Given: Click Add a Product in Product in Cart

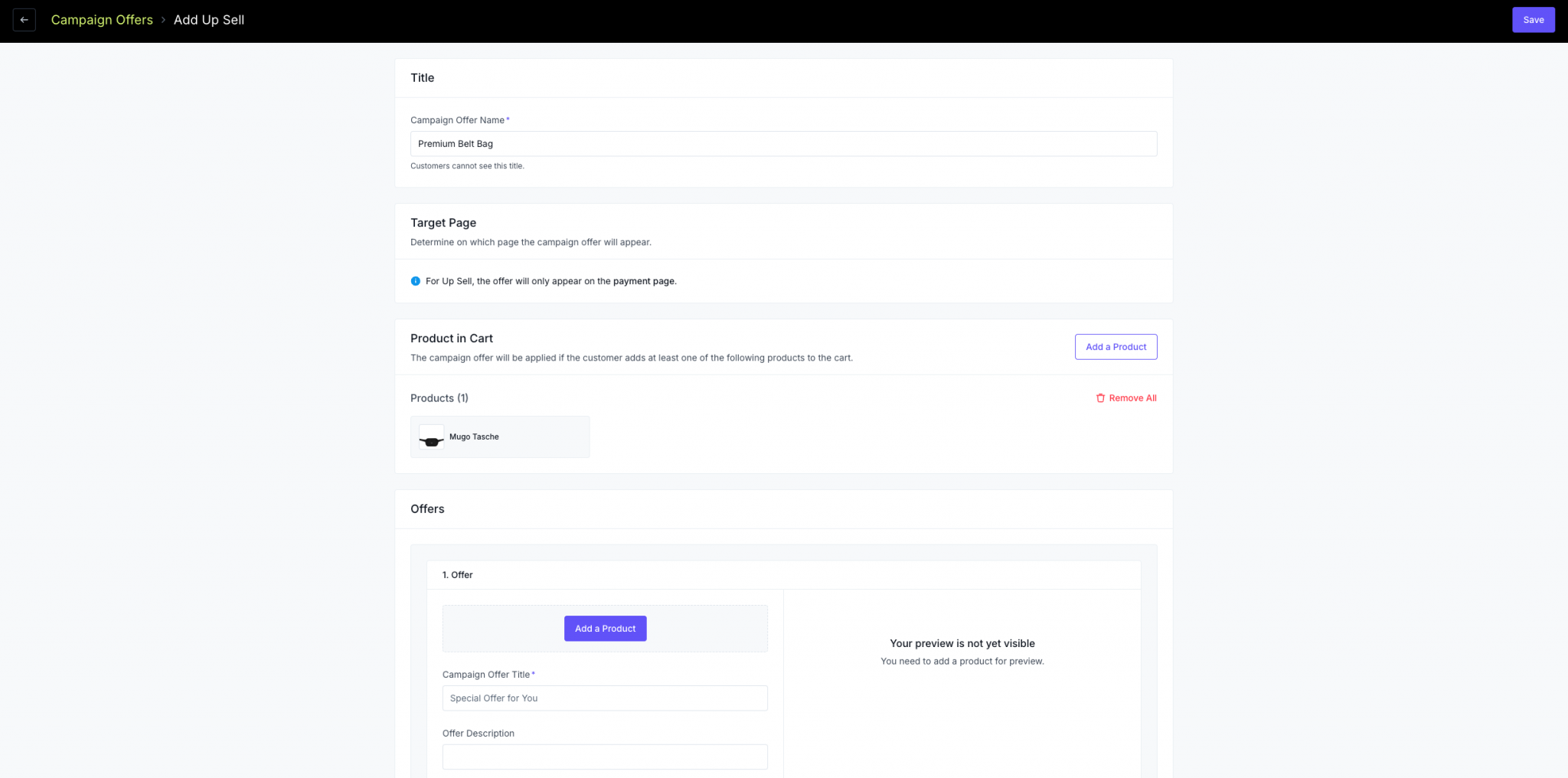Looking at the screenshot, I should [1116, 346].
